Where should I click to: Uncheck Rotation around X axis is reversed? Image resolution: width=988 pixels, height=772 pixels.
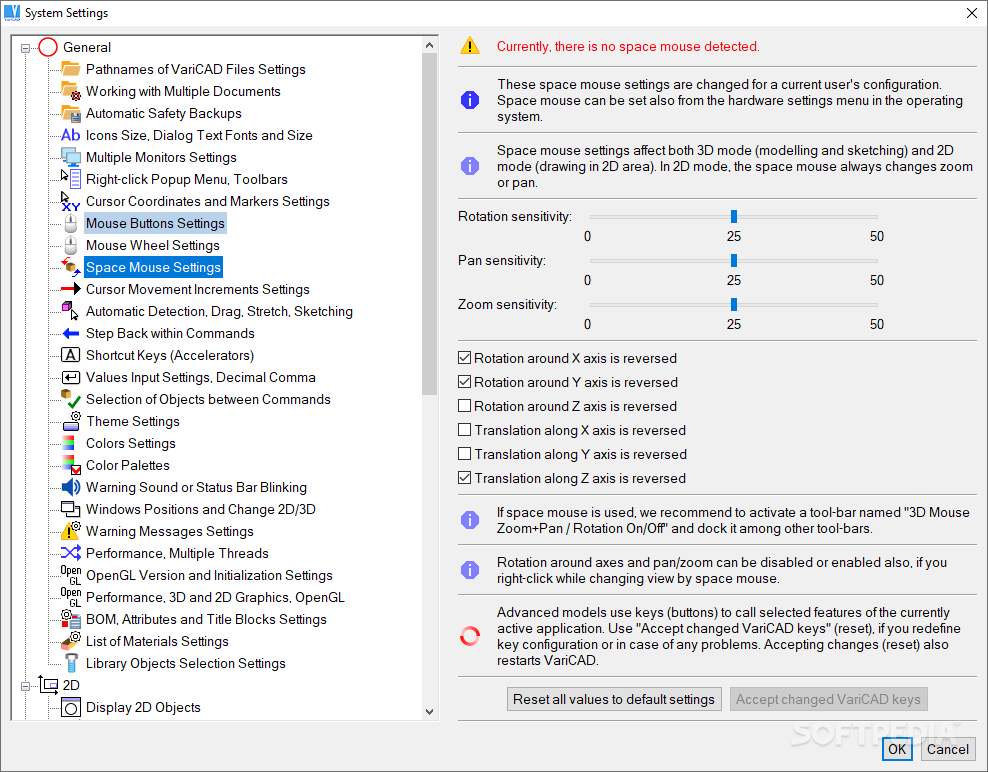(464, 358)
